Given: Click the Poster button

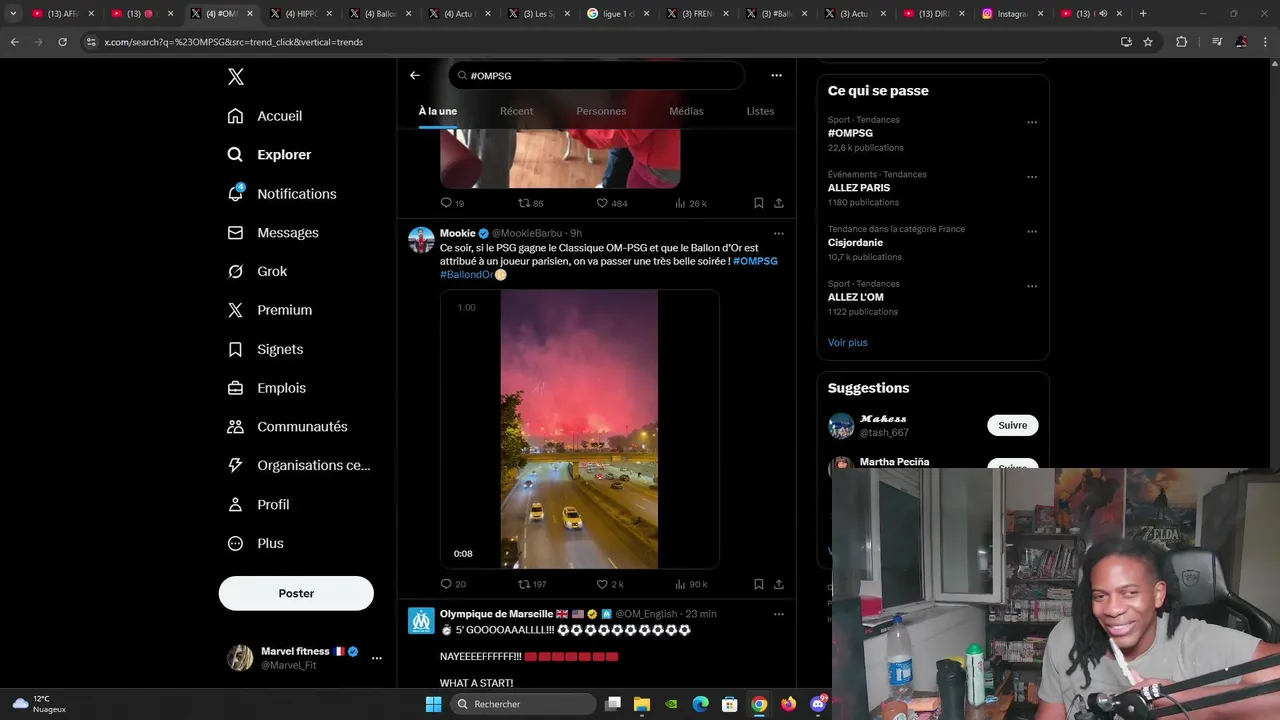Looking at the screenshot, I should pyautogui.click(x=296, y=593).
